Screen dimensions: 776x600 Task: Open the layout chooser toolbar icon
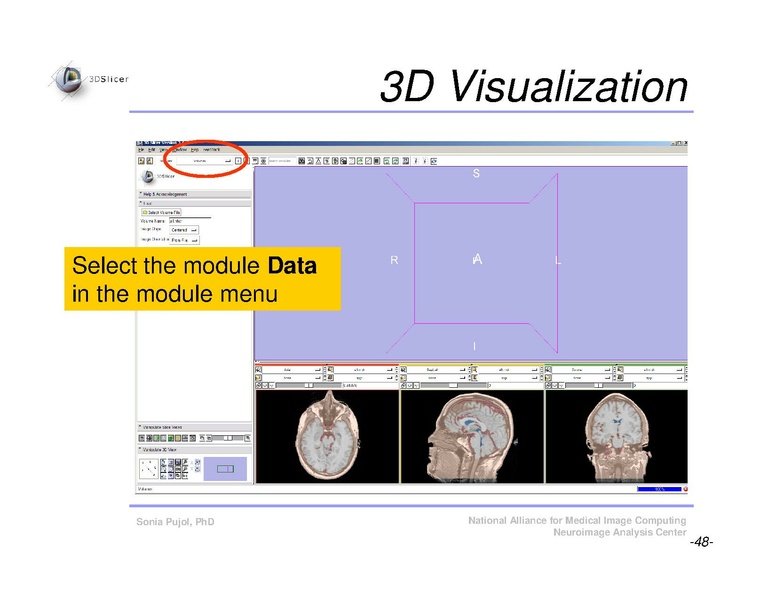[x=406, y=161]
